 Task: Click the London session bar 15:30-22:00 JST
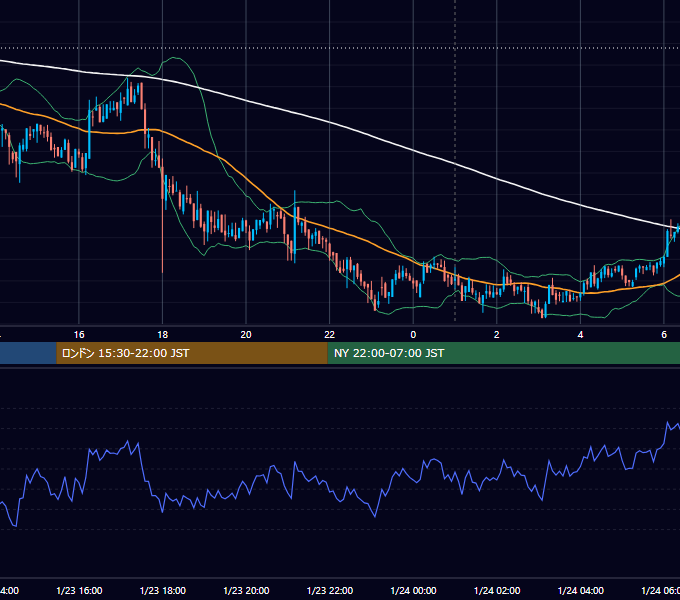click(x=192, y=353)
